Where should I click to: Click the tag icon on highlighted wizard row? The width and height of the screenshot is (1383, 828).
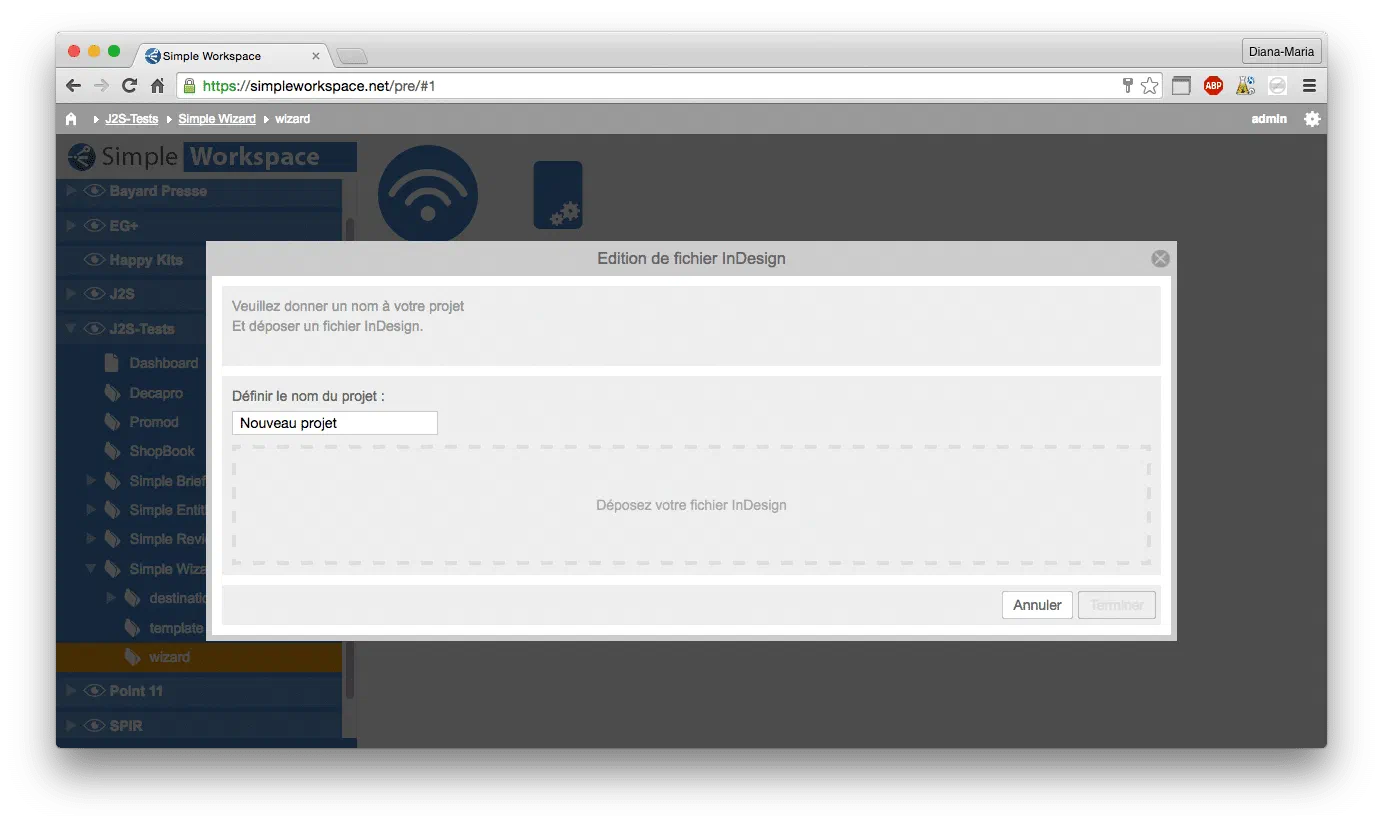[132, 657]
